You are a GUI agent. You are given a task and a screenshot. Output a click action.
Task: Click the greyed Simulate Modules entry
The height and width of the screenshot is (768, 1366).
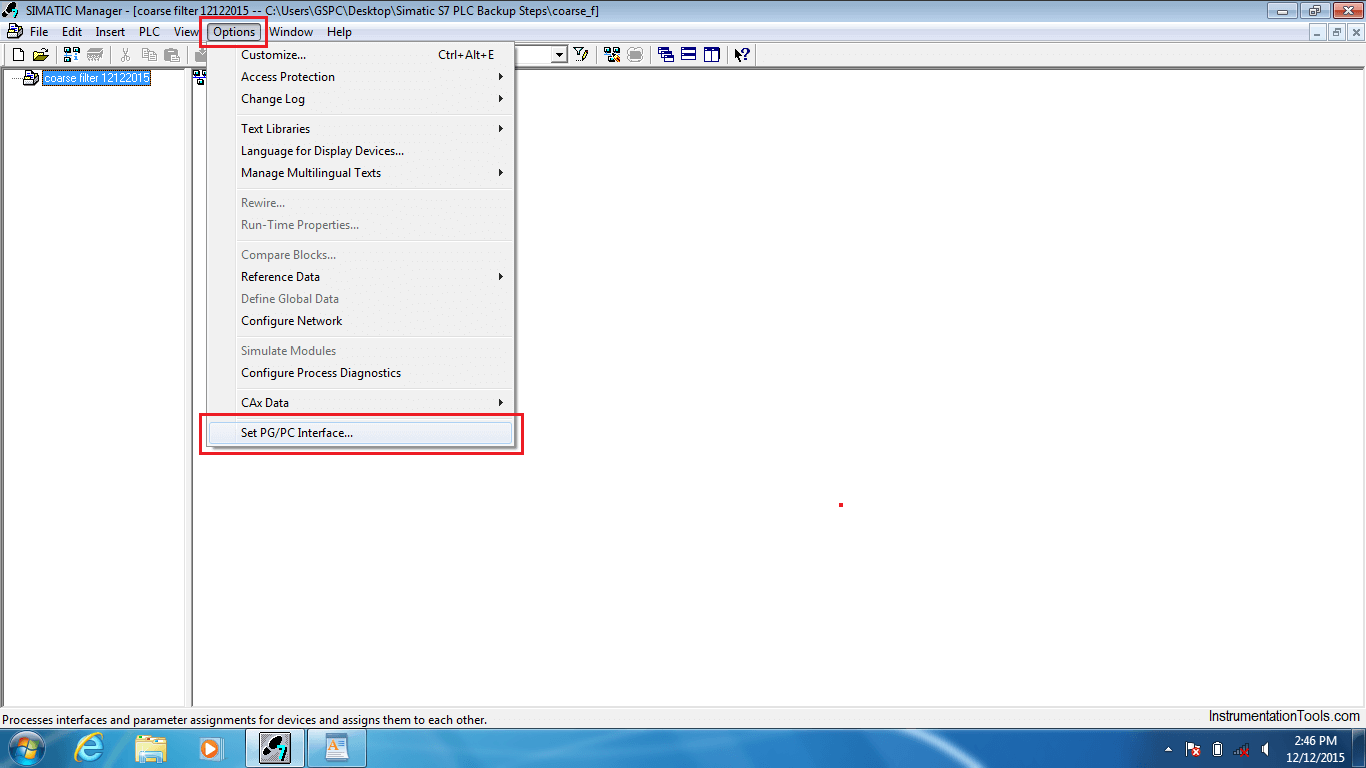point(360,351)
